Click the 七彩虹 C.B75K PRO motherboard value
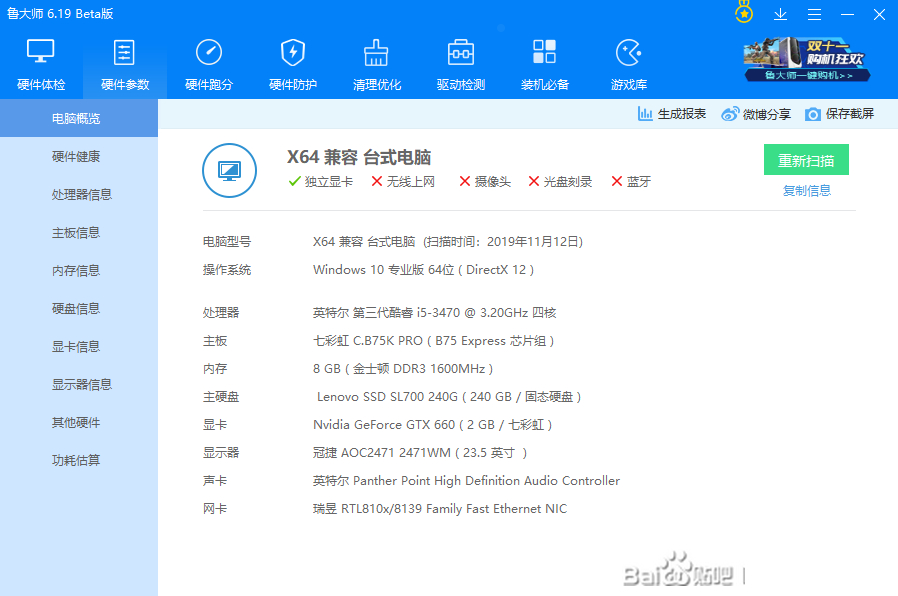This screenshot has width=898, height=596. pos(434,341)
